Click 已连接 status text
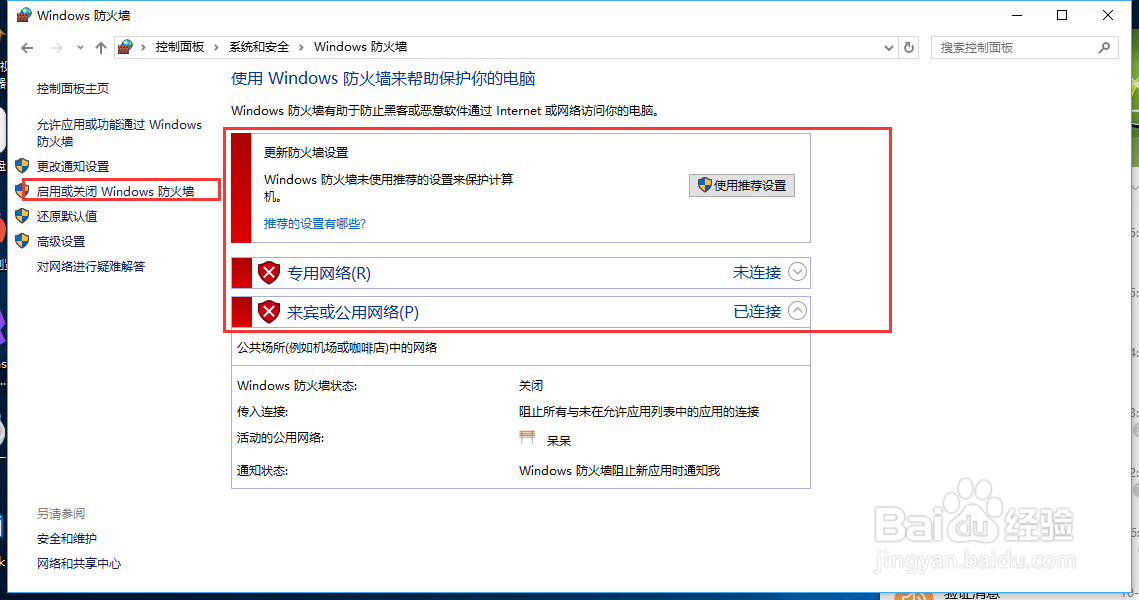Image resolution: width=1139 pixels, height=600 pixels. (757, 312)
